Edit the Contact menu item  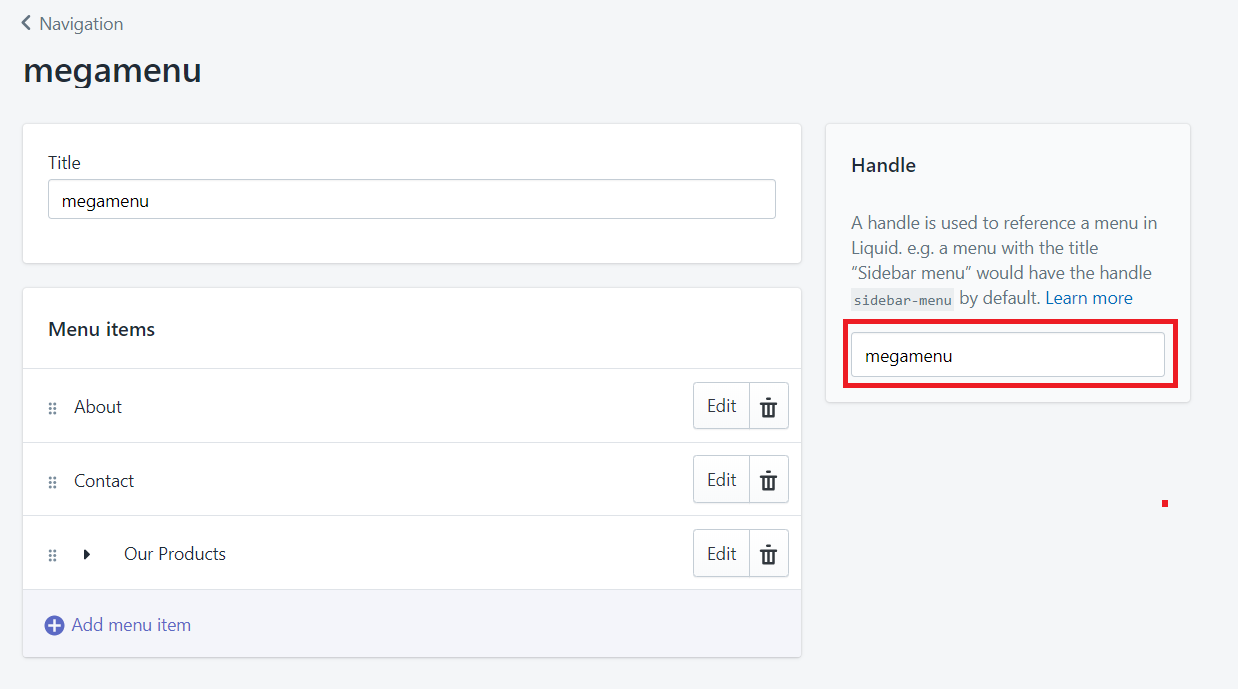click(722, 480)
